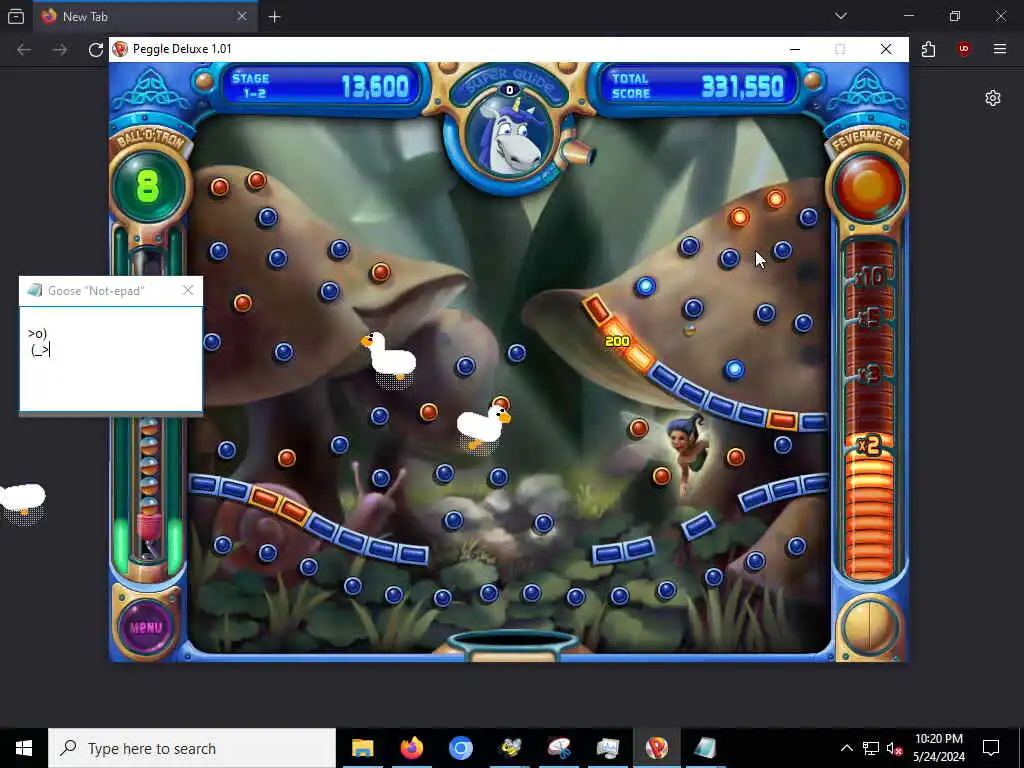
Task: Open the notification center icon
Action: (x=991, y=748)
